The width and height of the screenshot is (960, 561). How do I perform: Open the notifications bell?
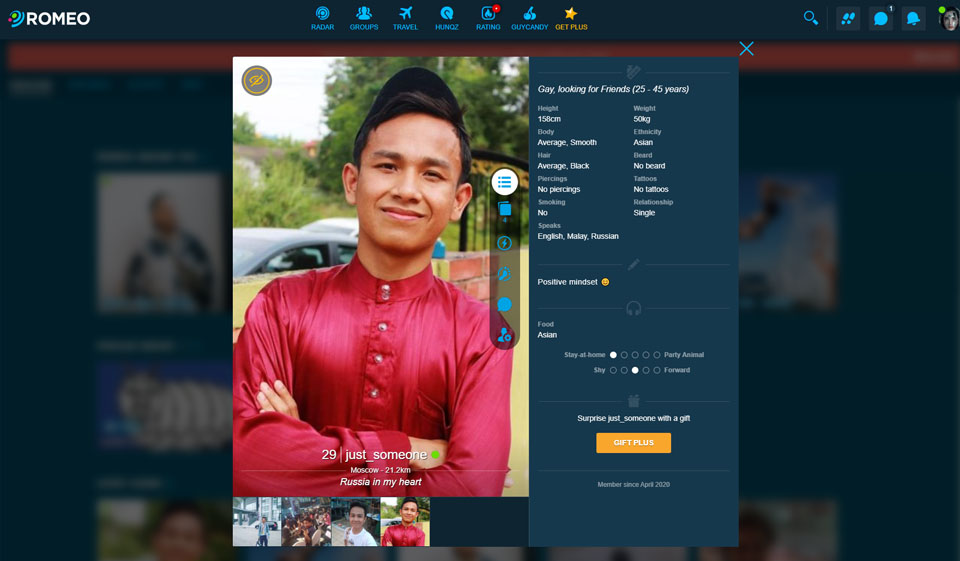pos(913,18)
